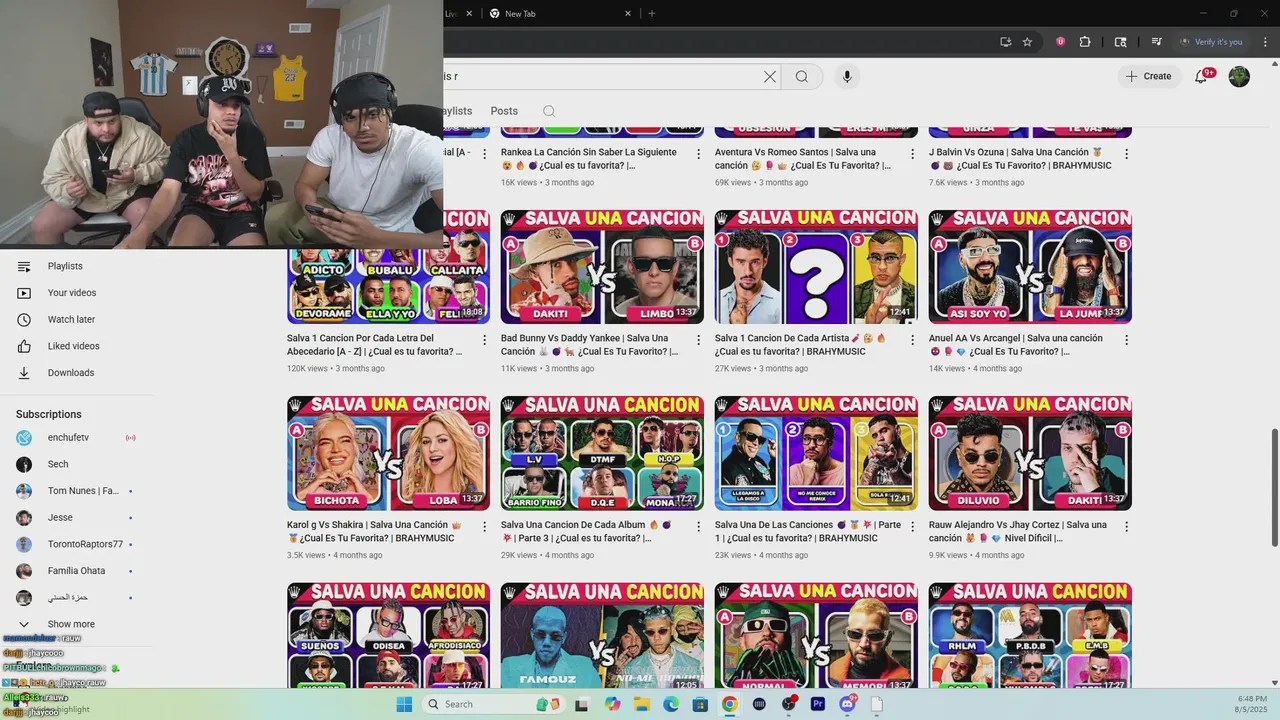Open options menu for Bad Bunny Vs Daddy Yankee
Screen dimensions: 1280x720
click(x=698, y=340)
